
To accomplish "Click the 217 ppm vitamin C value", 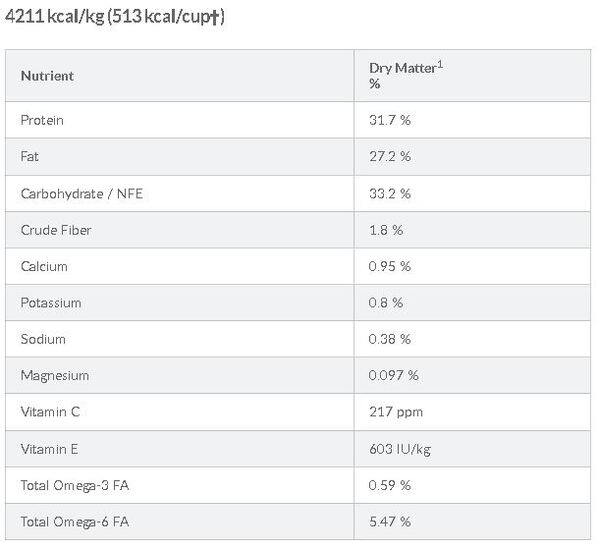I will [x=396, y=412].
